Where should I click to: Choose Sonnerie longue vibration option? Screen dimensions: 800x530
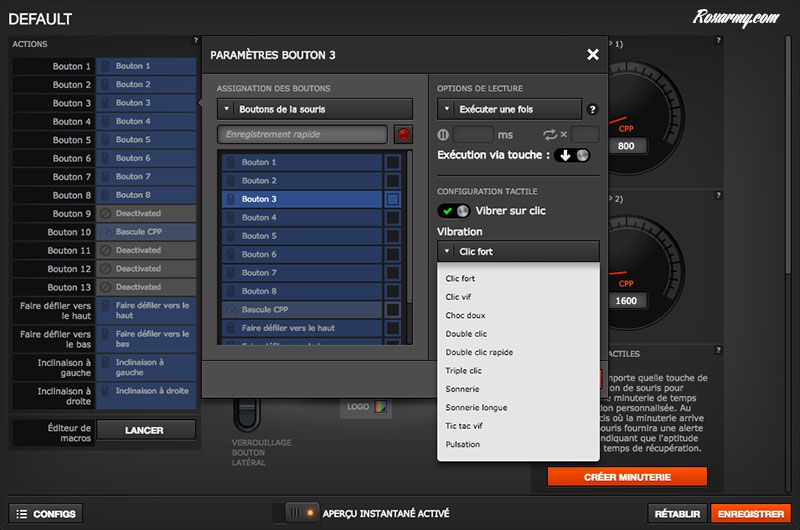pyautogui.click(x=476, y=407)
